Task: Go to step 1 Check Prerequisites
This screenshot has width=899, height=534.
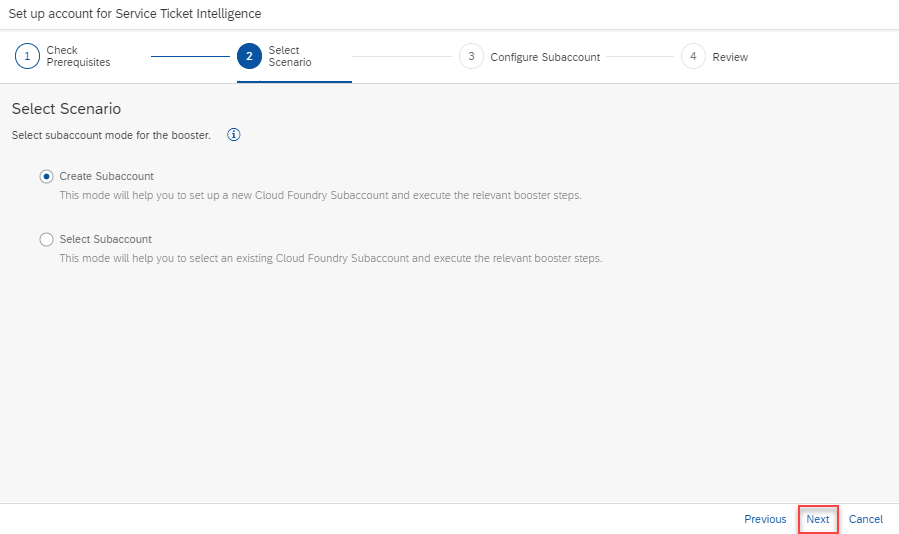Action: 63,56
